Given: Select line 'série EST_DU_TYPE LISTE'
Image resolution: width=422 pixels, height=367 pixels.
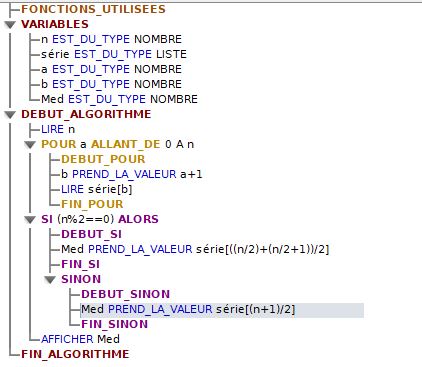Looking at the screenshot, I should click(114, 54).
